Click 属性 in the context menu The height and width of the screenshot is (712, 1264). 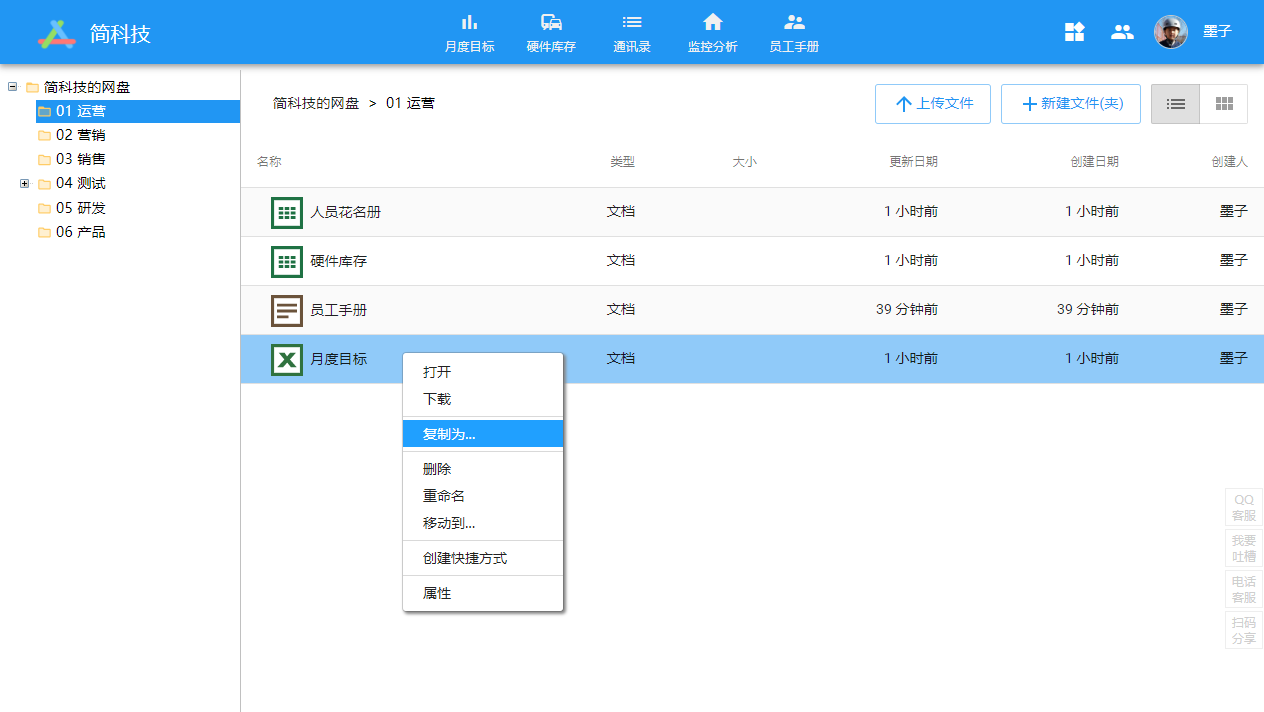[437, 593]
